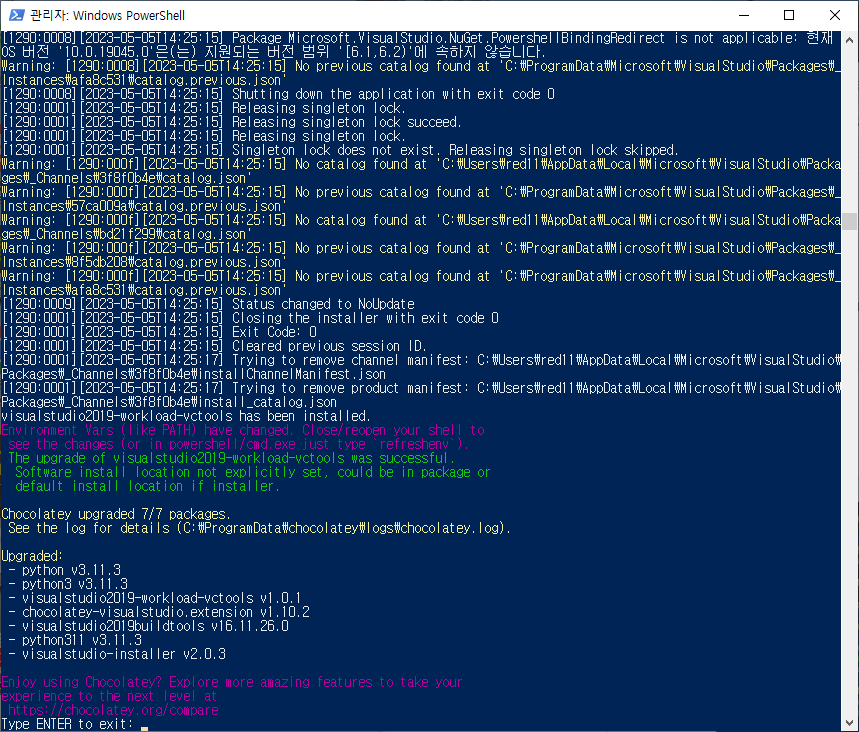Viewport: 859px width, 732px height.
Task: Click the scrollbar up arrow
Action: coord(849,40)
